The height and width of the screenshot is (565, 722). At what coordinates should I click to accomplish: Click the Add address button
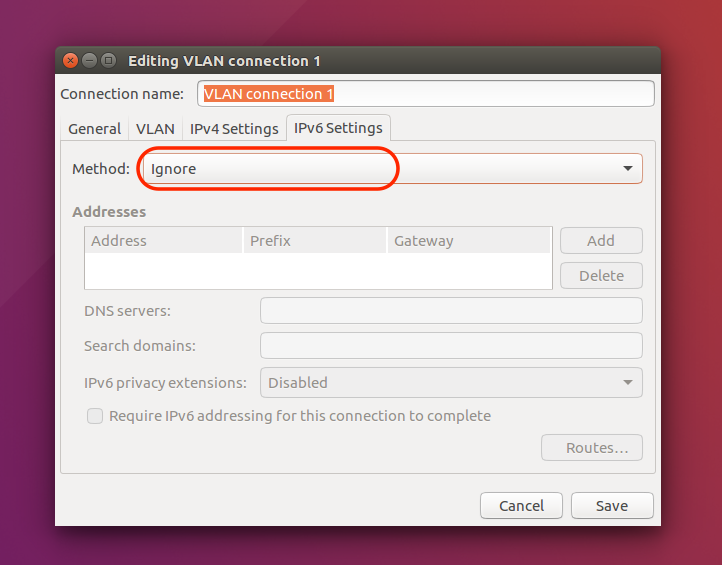coord(601,240)
